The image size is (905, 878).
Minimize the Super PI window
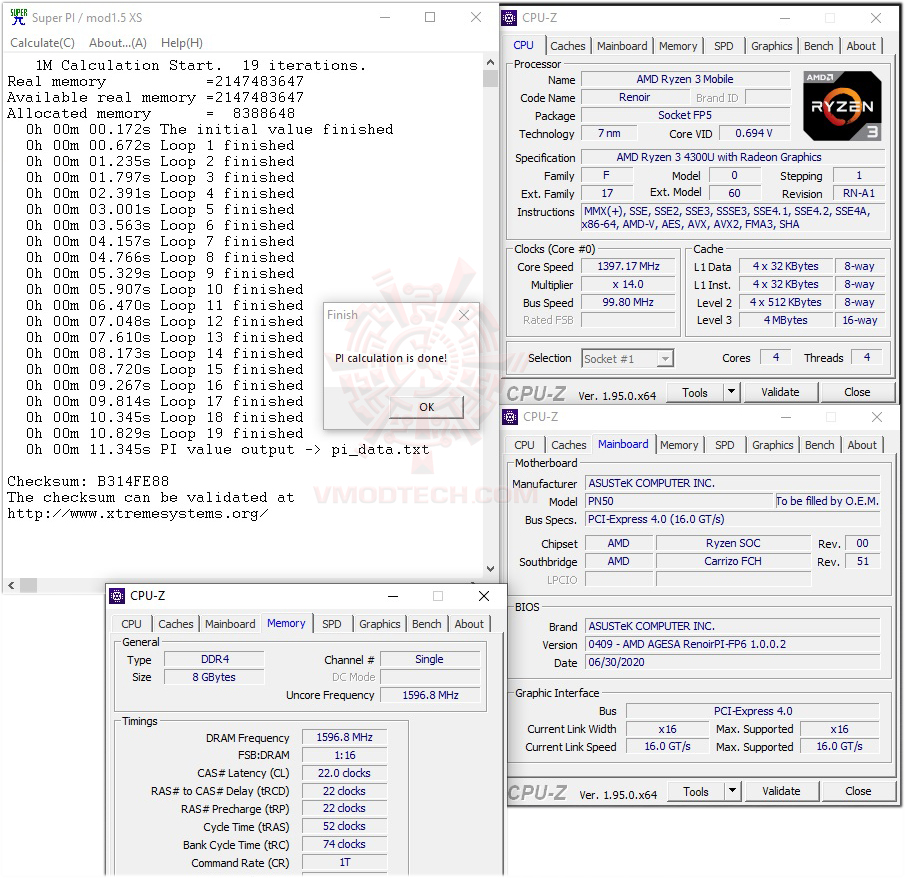tap(385, 17)
